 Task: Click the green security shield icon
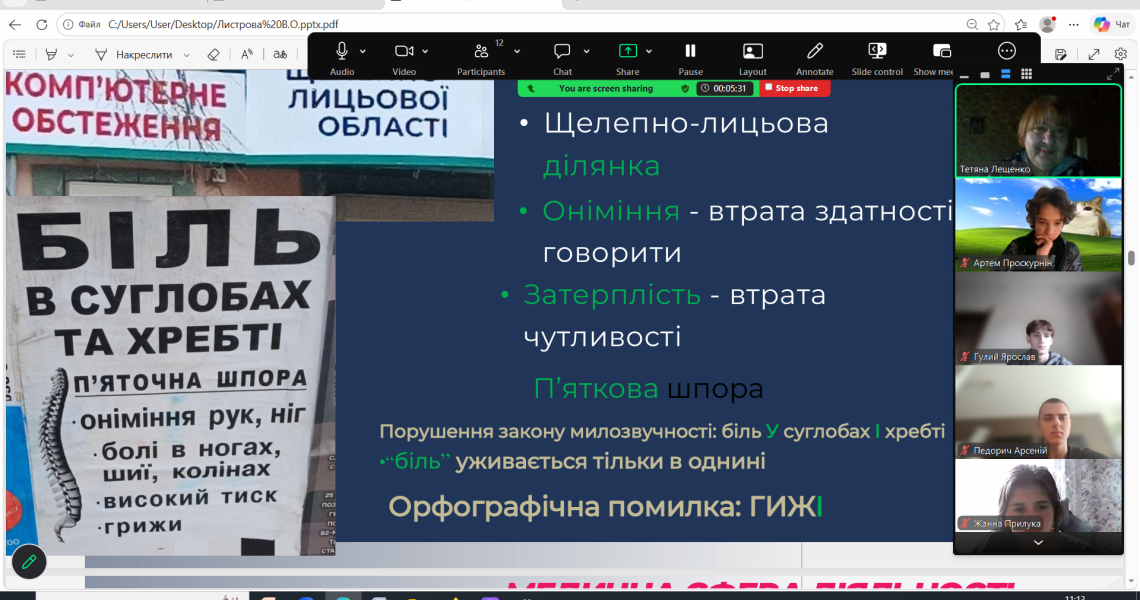tap(684, 88)
